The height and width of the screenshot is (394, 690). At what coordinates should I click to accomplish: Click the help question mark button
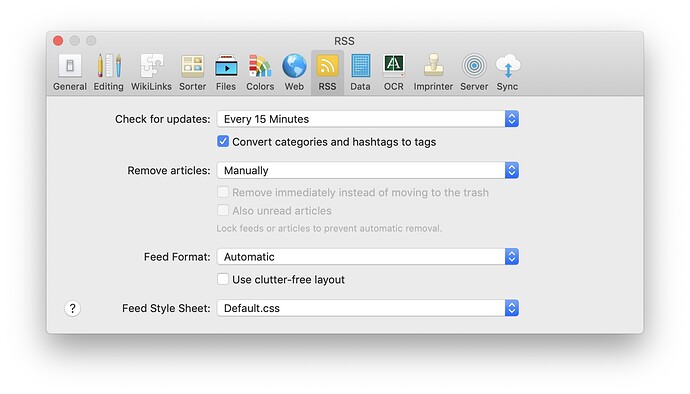73,308
